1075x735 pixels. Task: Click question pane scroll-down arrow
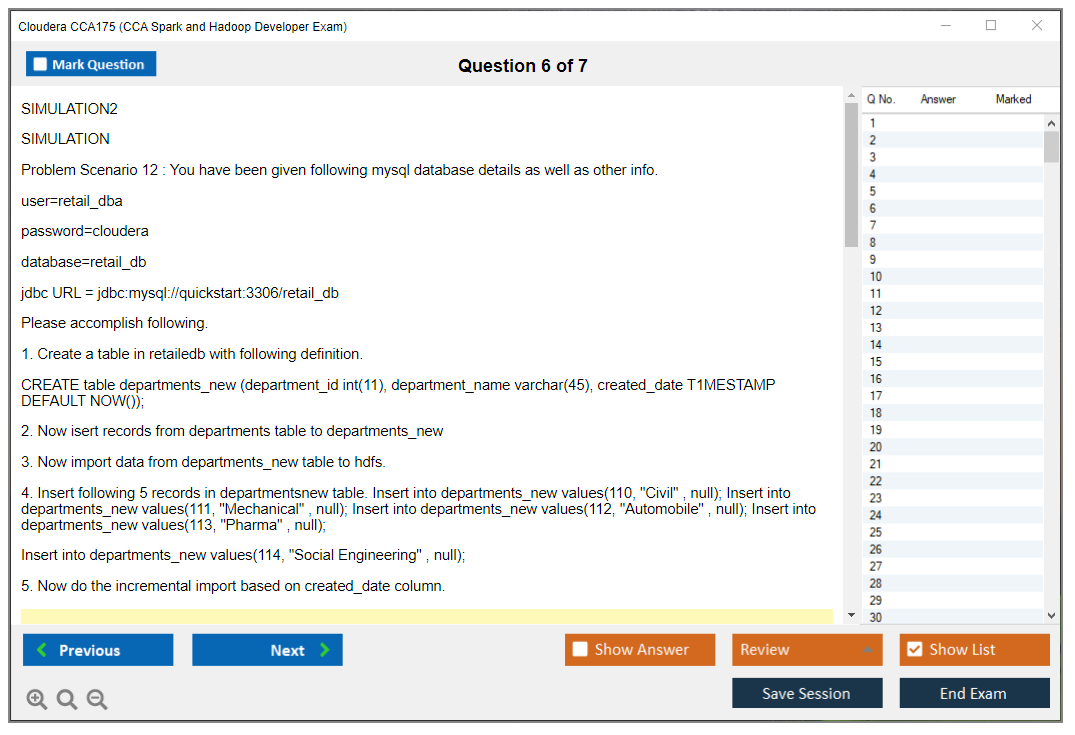click(851, 615)
